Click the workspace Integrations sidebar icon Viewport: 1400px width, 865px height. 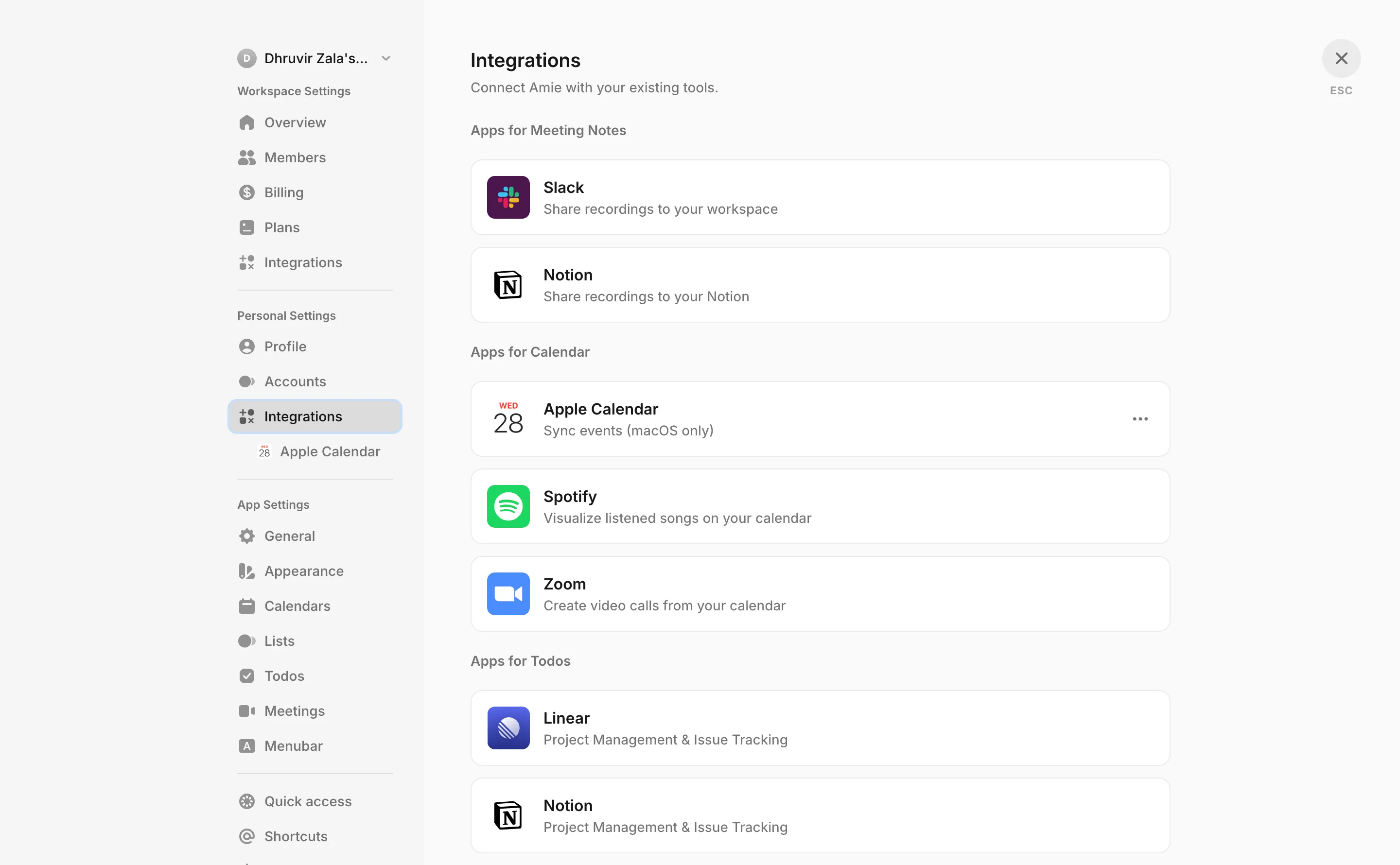[246, 262]
